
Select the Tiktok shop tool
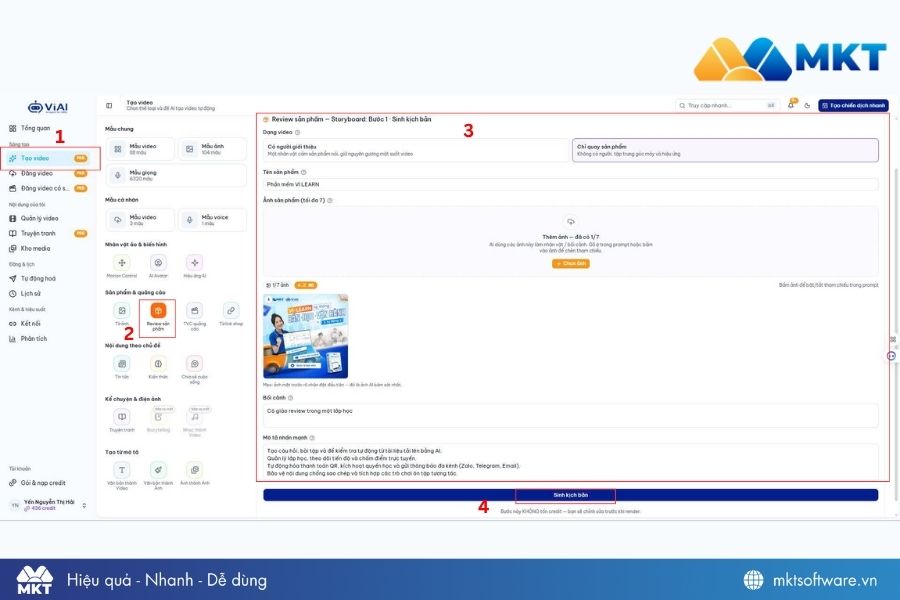pos(231,314)
